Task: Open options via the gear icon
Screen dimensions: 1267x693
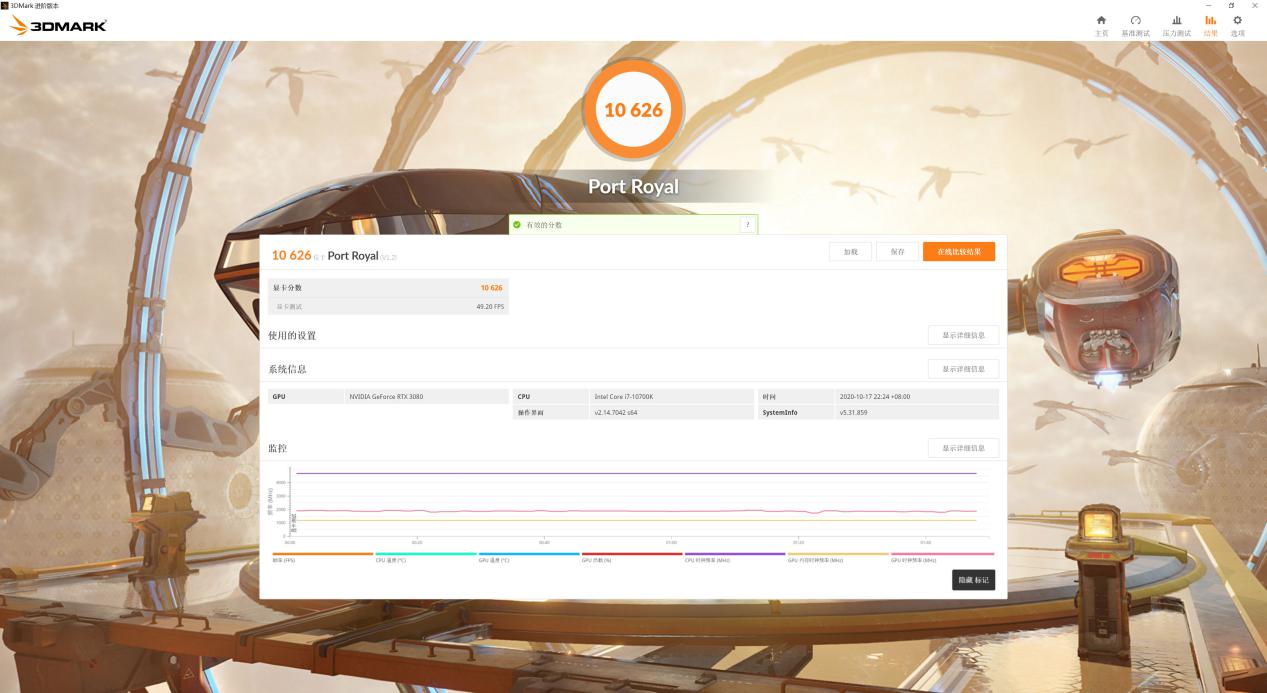Action: (x=1237, y=24)
